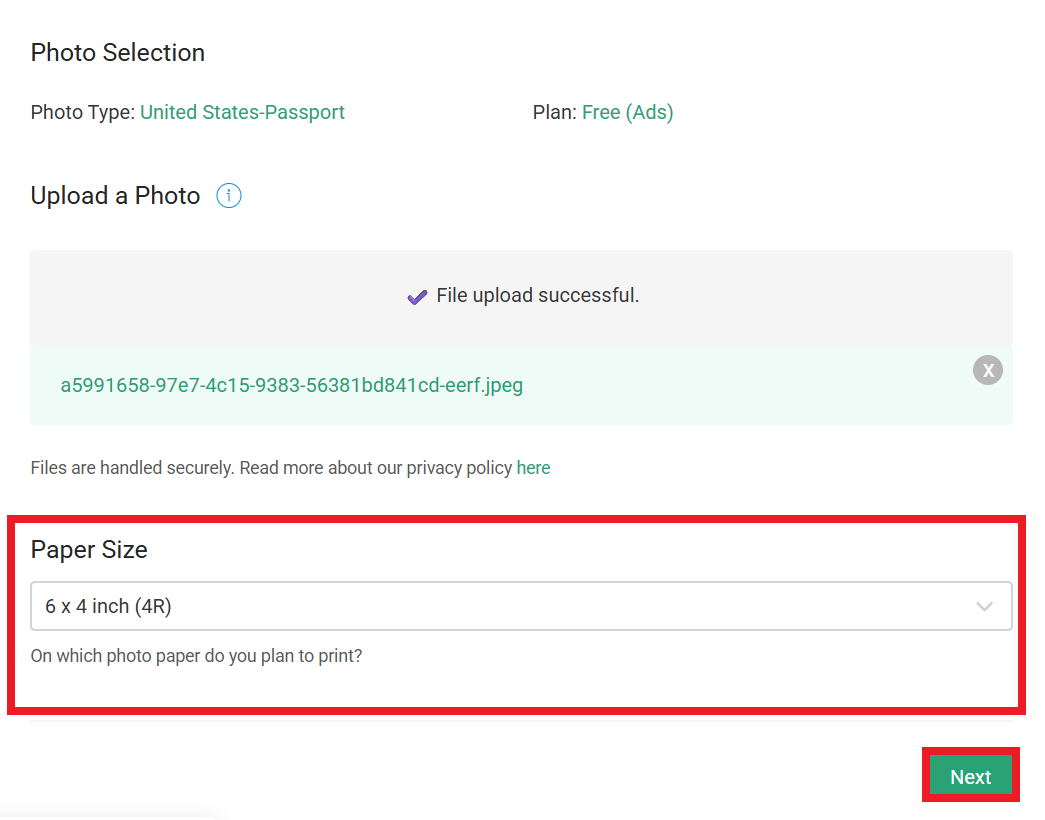Click the info icon beside Upload a Photo

[x=229, y=196]
